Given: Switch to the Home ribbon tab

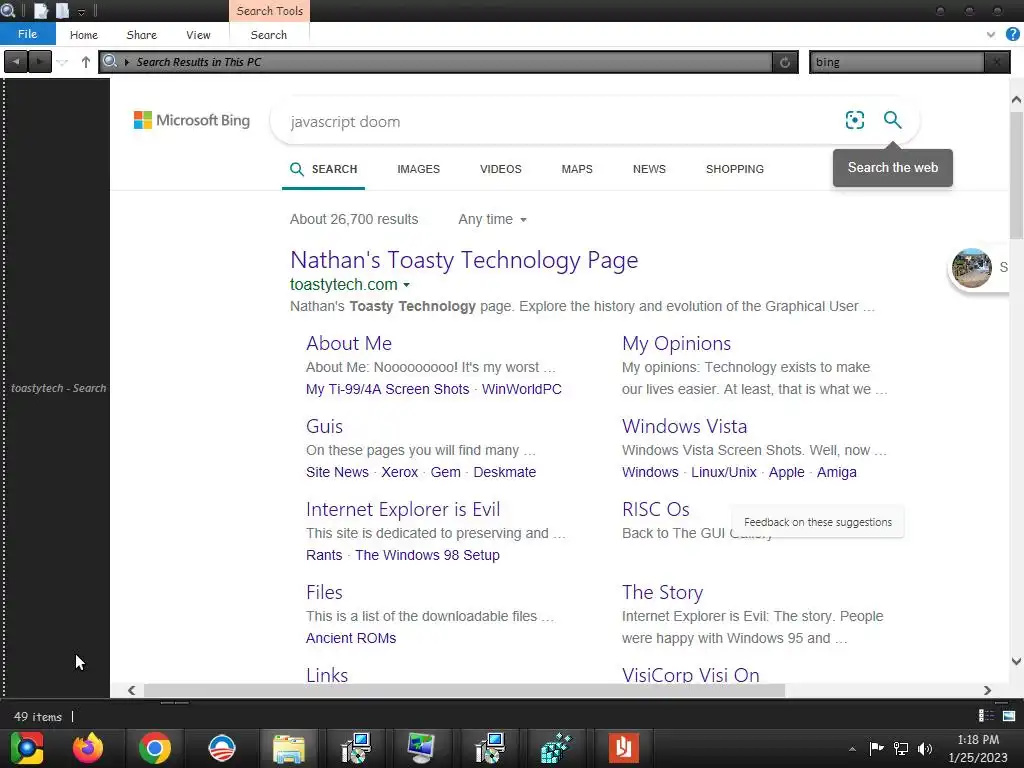Looking at the screenshot, I should (84, 35).
